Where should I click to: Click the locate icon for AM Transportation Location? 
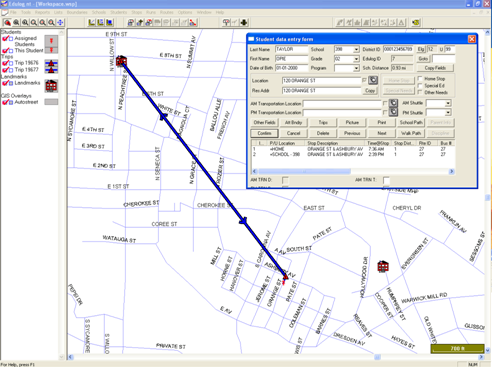pos(393,103)
